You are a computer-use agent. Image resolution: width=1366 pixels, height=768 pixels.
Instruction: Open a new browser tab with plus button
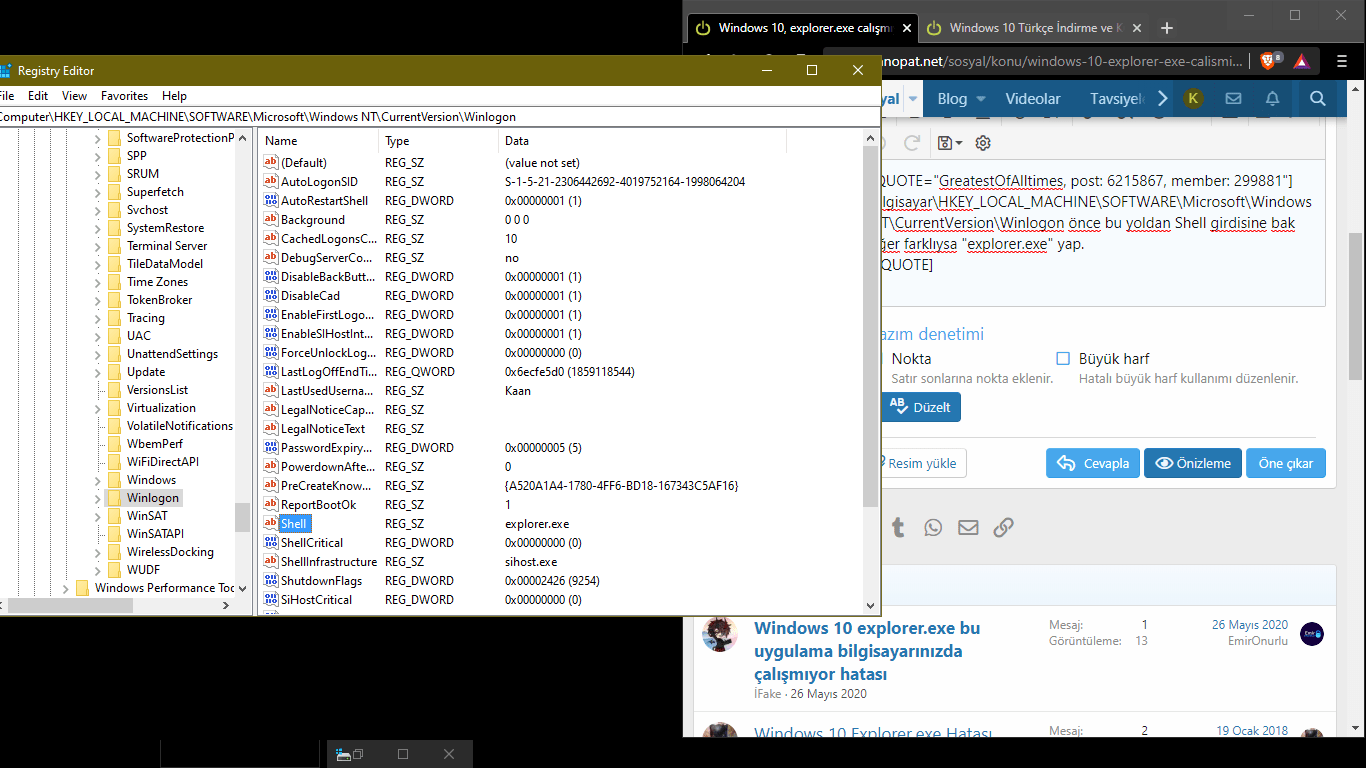point(1166,28)
